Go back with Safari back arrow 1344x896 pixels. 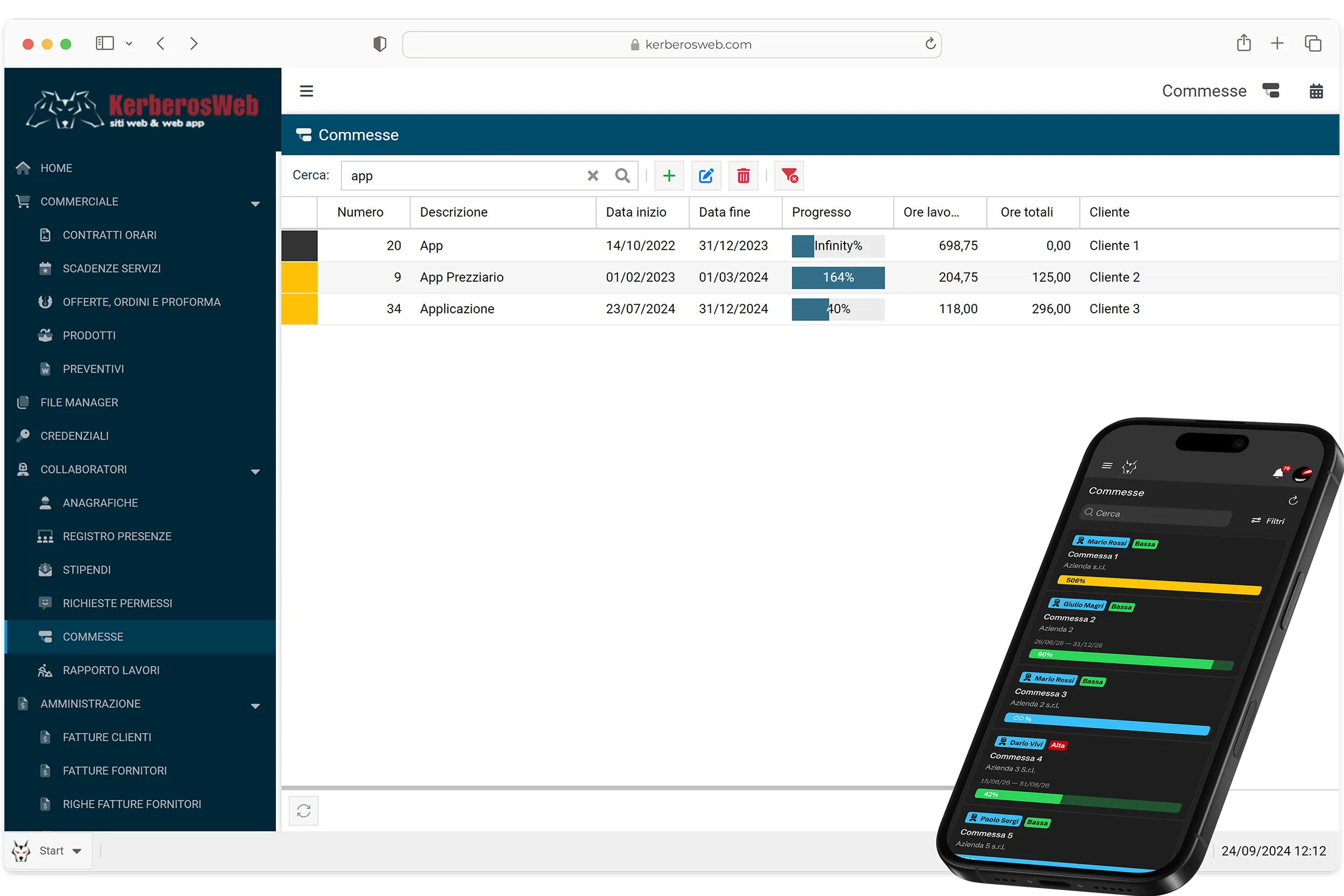(x=161, y=44)
